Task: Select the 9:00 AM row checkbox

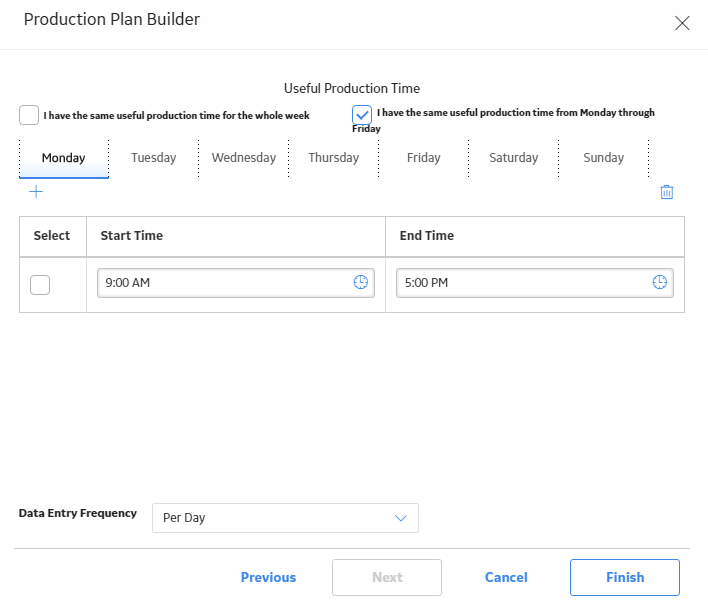Action: pos(40,285)
